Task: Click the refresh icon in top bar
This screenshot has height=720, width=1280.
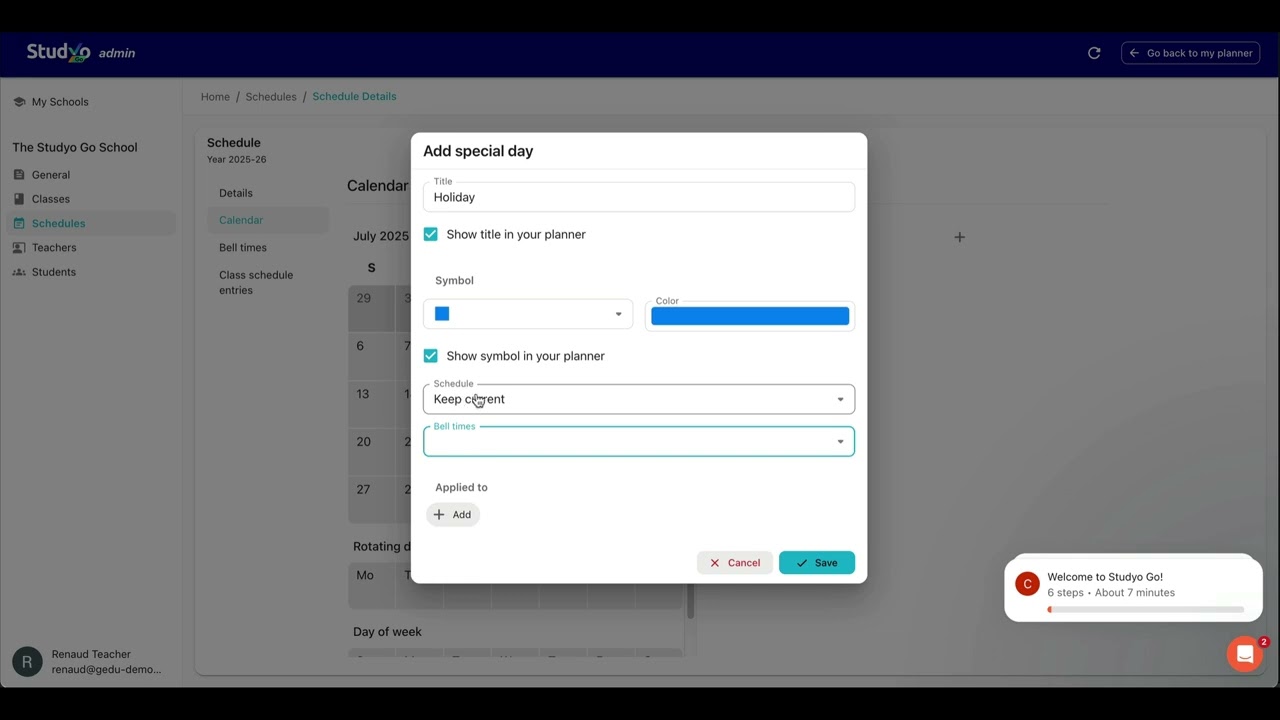Action: (1094, 53)
